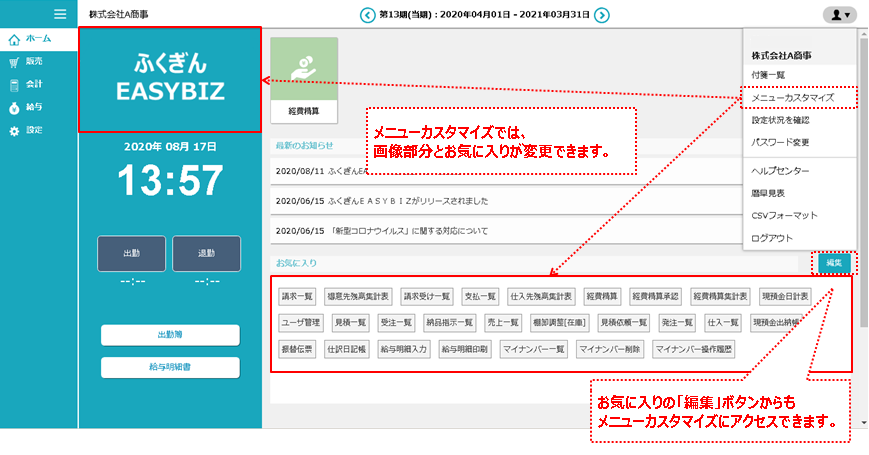Viewport: 869px width, 455px height.
Task: Click the 仕入先残高集計表 favorite
Action: [x=541, y=296]
